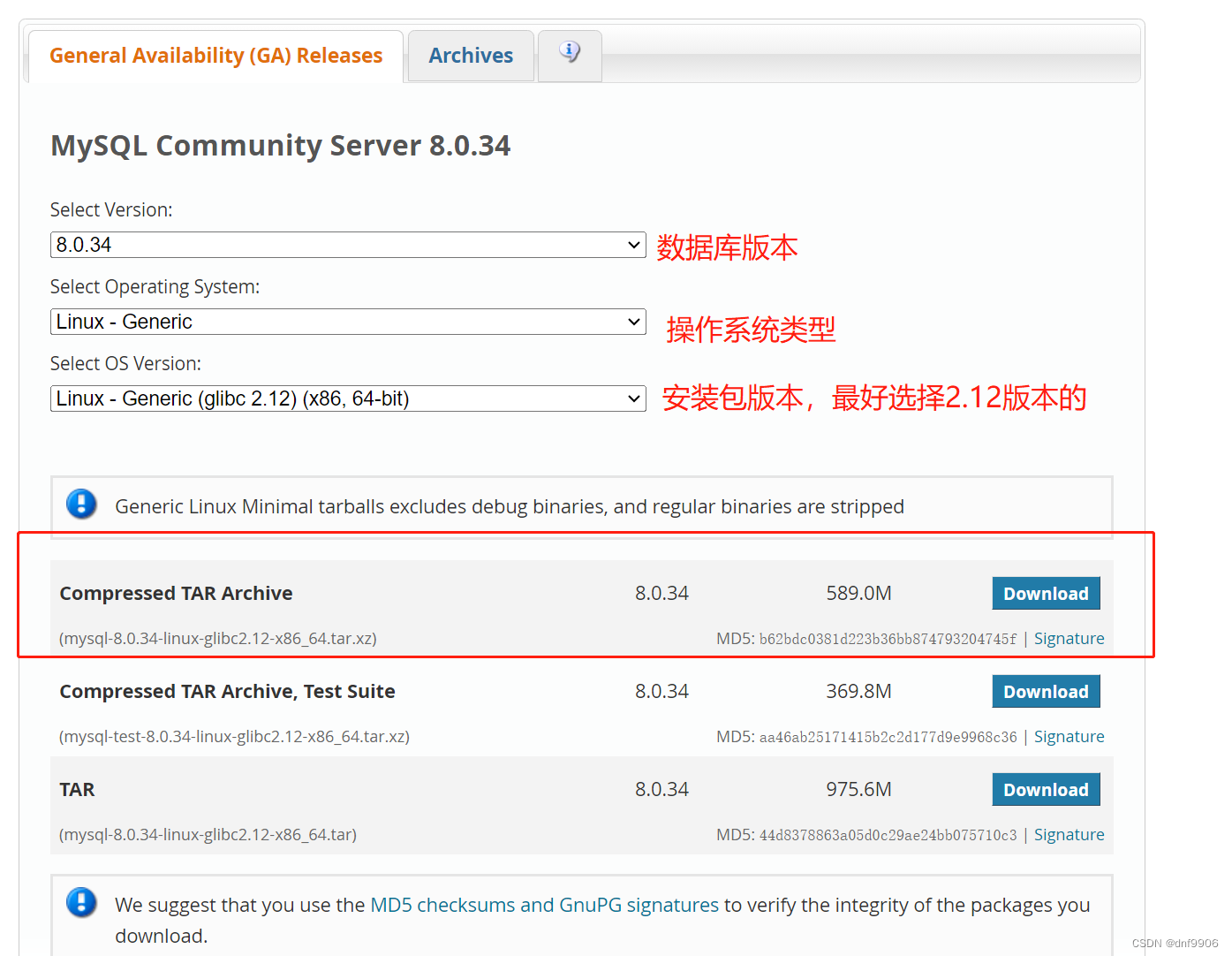Image resolution: width=1232 pixels, height=956 pixels.
Task: Open Signature link for the TAR package
Action: point(1069,835)
